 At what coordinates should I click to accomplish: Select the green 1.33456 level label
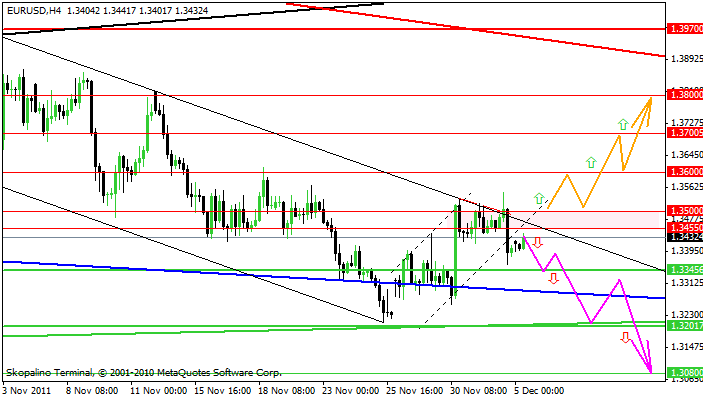[685, 269]
